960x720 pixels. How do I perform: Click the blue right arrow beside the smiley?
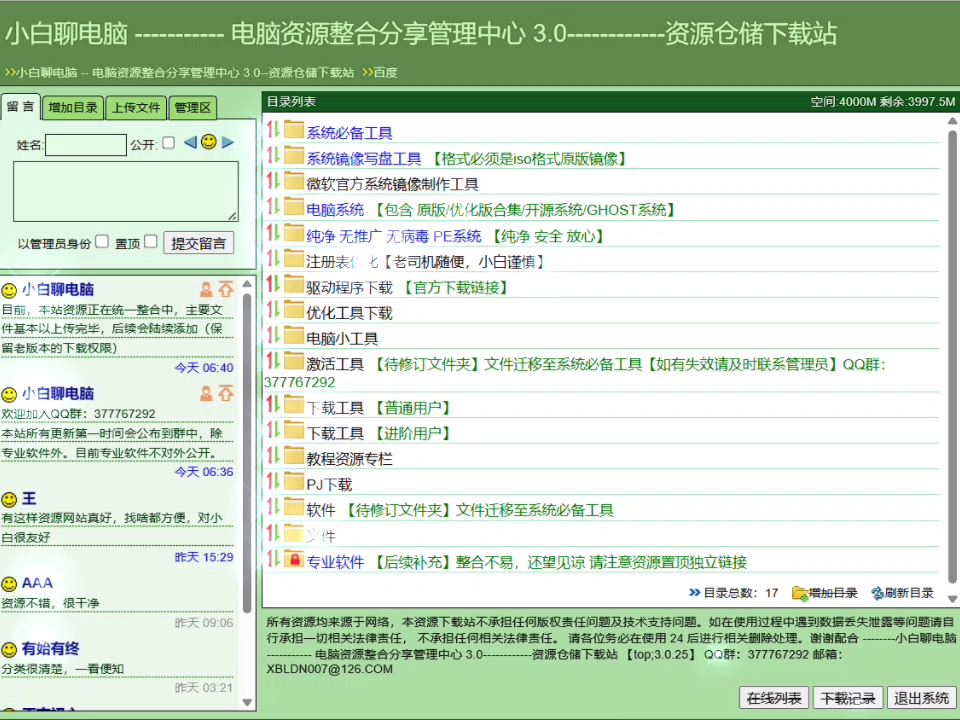point(227,143)
